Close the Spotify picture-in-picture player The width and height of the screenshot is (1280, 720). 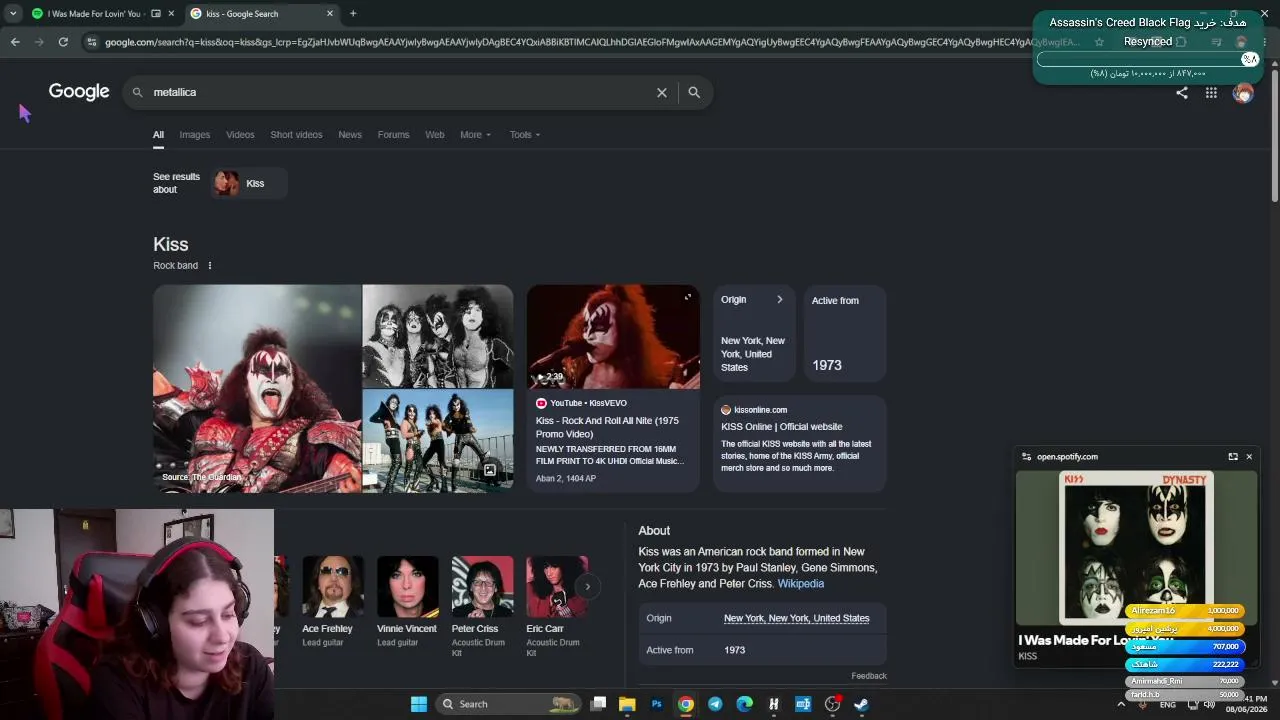coord(1249,457)
